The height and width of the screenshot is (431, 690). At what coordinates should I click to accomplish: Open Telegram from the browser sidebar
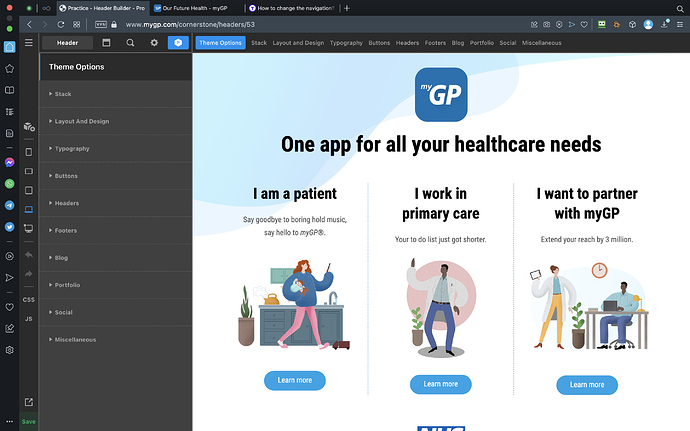click(9, 205)
